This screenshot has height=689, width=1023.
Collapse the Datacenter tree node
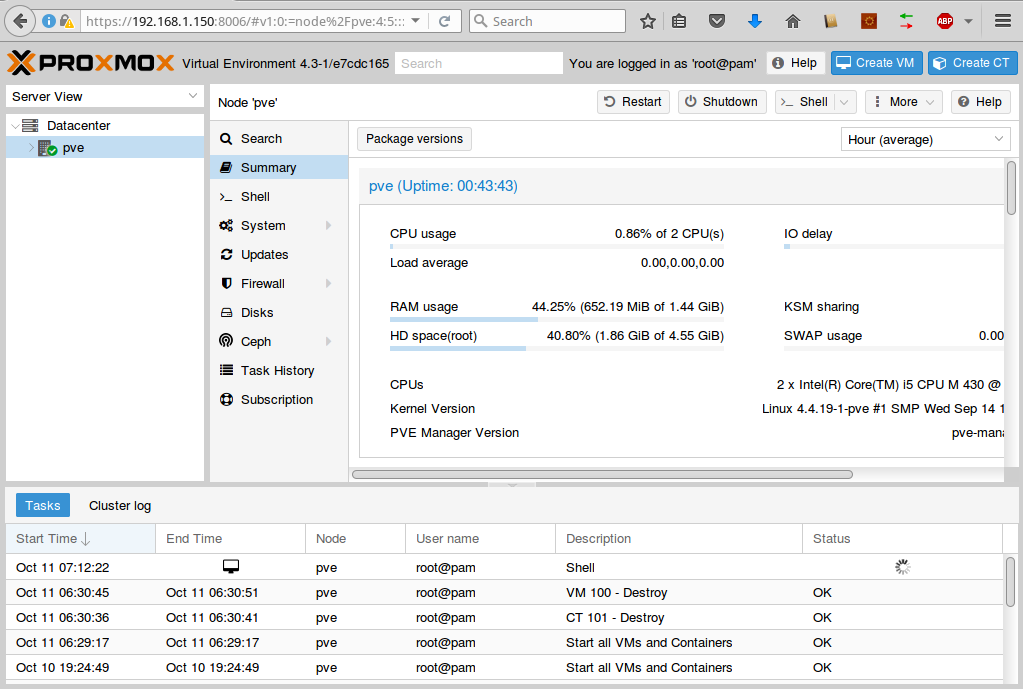click(14, 126)
